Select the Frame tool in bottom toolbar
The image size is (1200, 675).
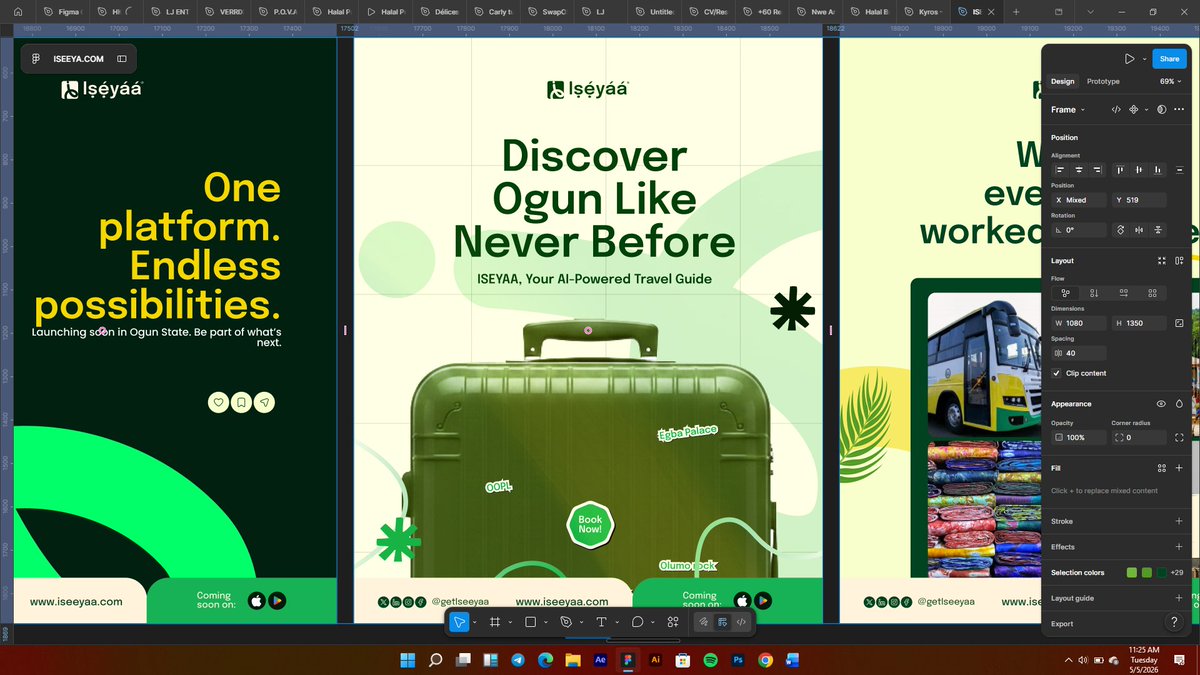point(495,622)
